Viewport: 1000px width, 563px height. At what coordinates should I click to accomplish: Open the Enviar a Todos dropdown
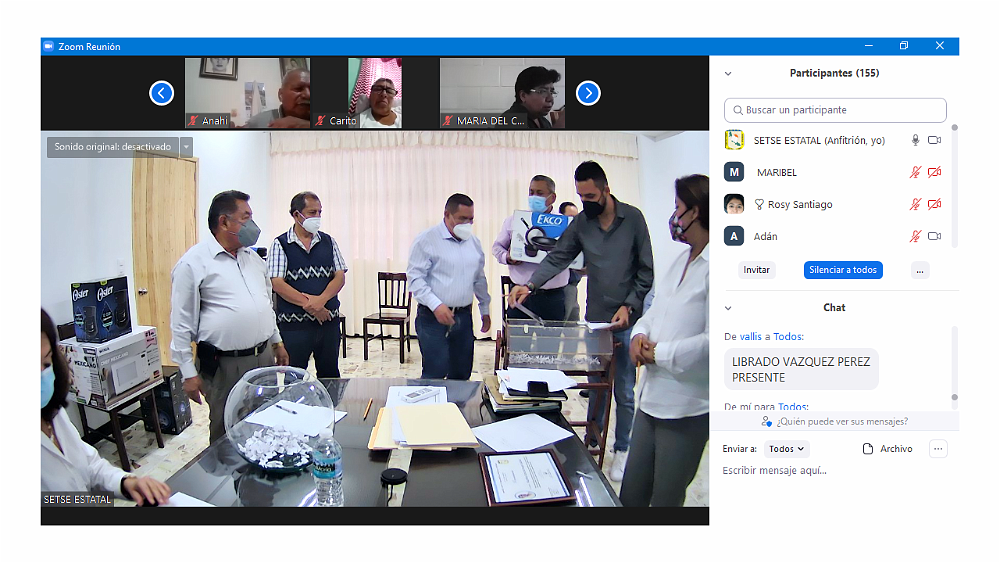pos(787,449)
